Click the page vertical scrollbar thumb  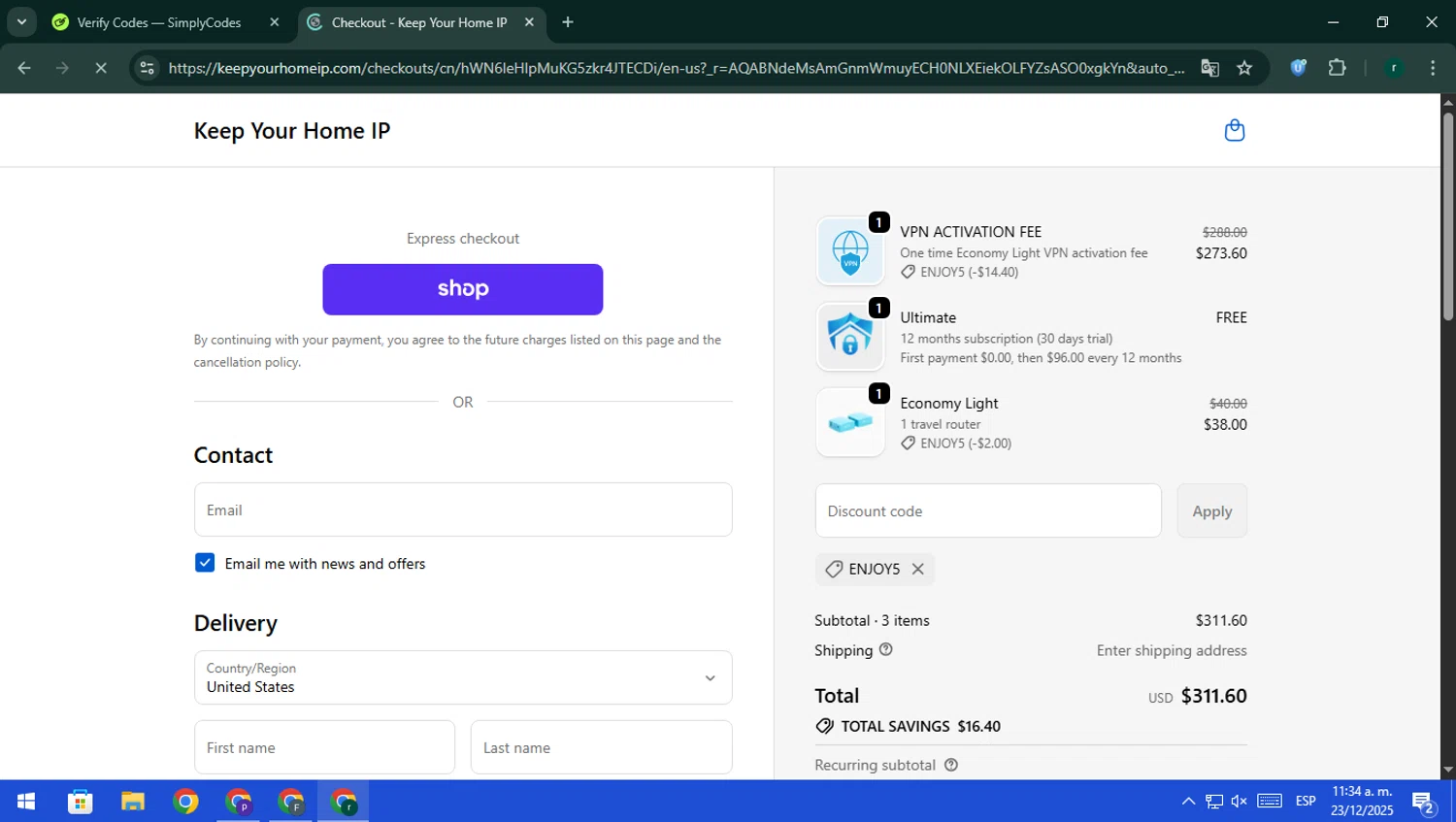pos(1447,216)
